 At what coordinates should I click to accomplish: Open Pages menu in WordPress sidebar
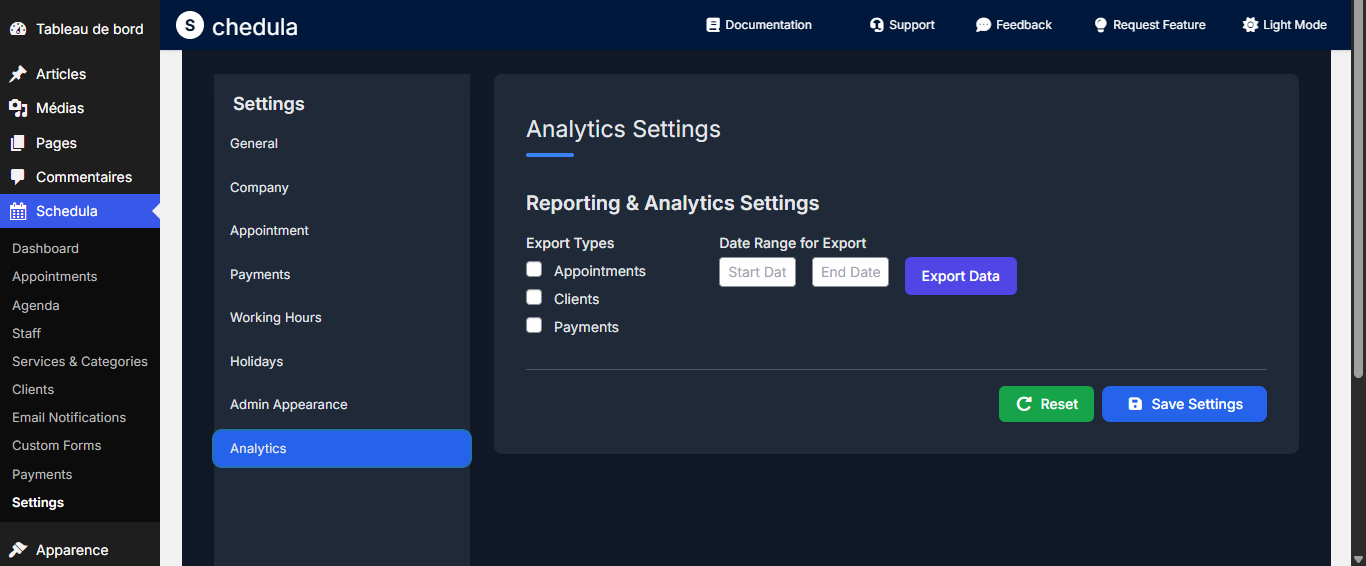coord(80,143)
